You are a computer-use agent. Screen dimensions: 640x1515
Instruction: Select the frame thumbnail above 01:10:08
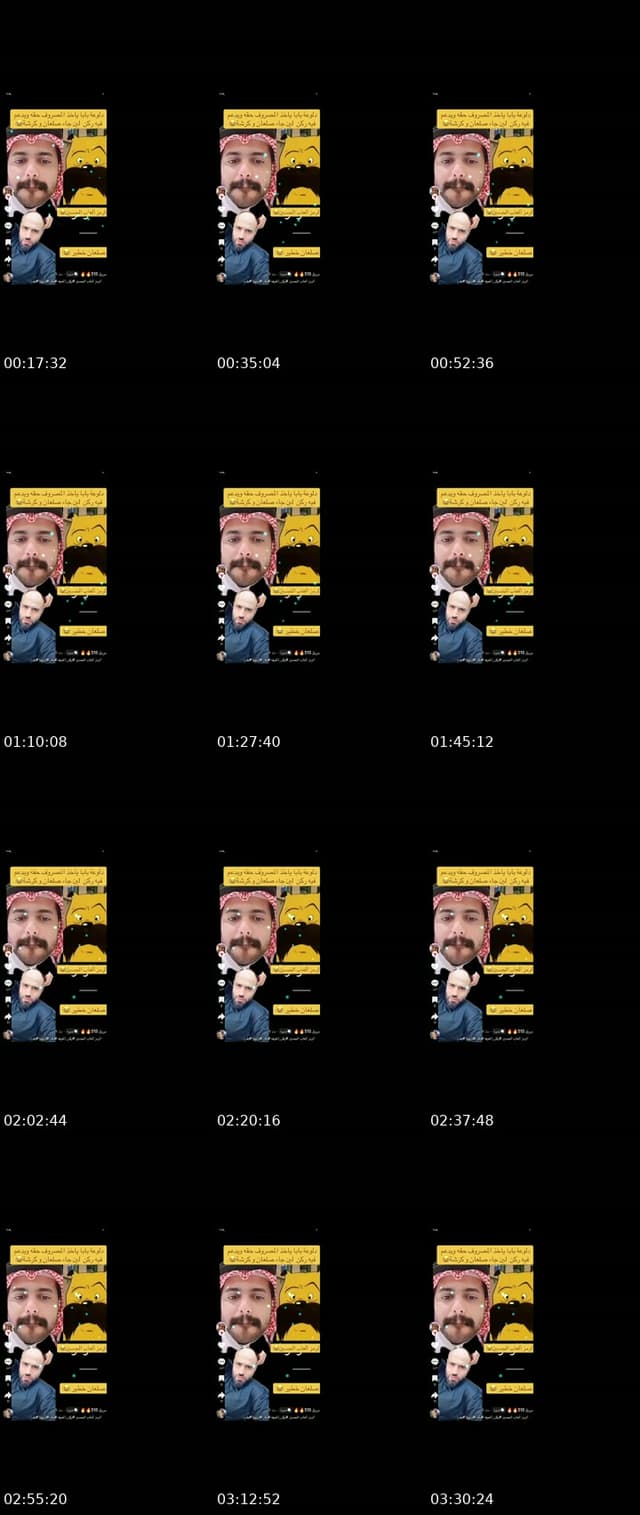pyautogui.click(x=56, y=568)
